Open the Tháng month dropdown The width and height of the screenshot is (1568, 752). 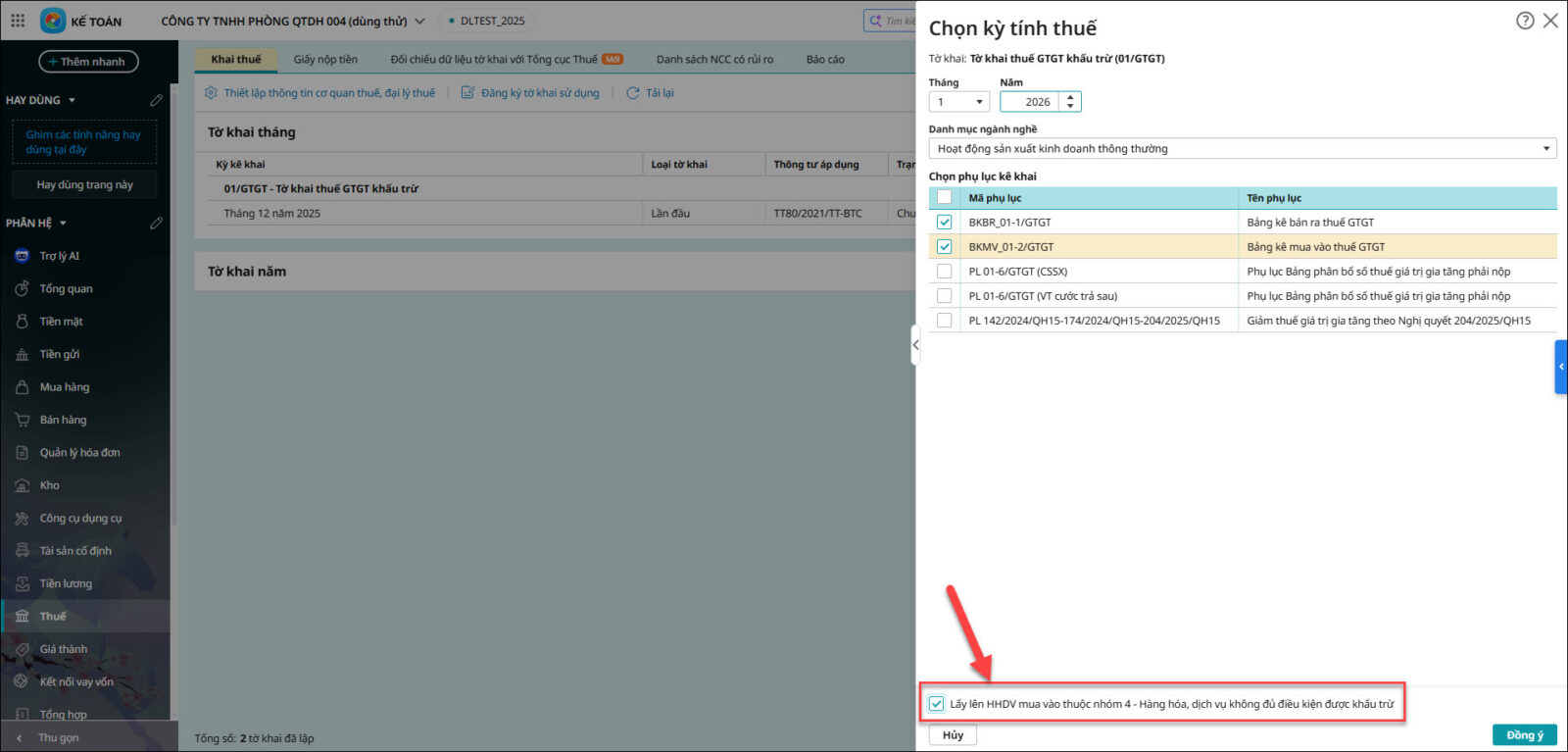click(958, 102)
